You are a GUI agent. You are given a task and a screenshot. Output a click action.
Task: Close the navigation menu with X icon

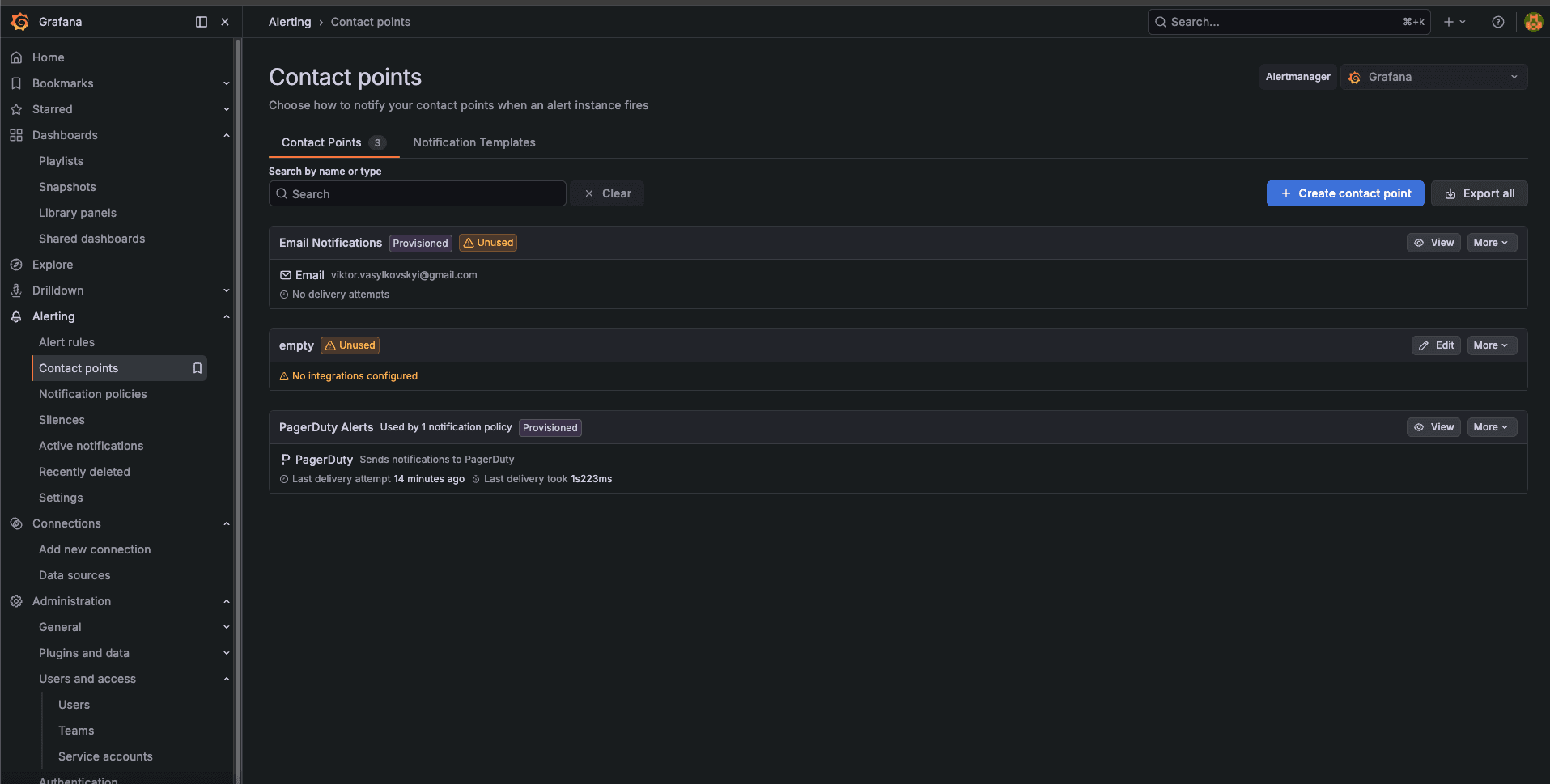click(x=225, y=22)
